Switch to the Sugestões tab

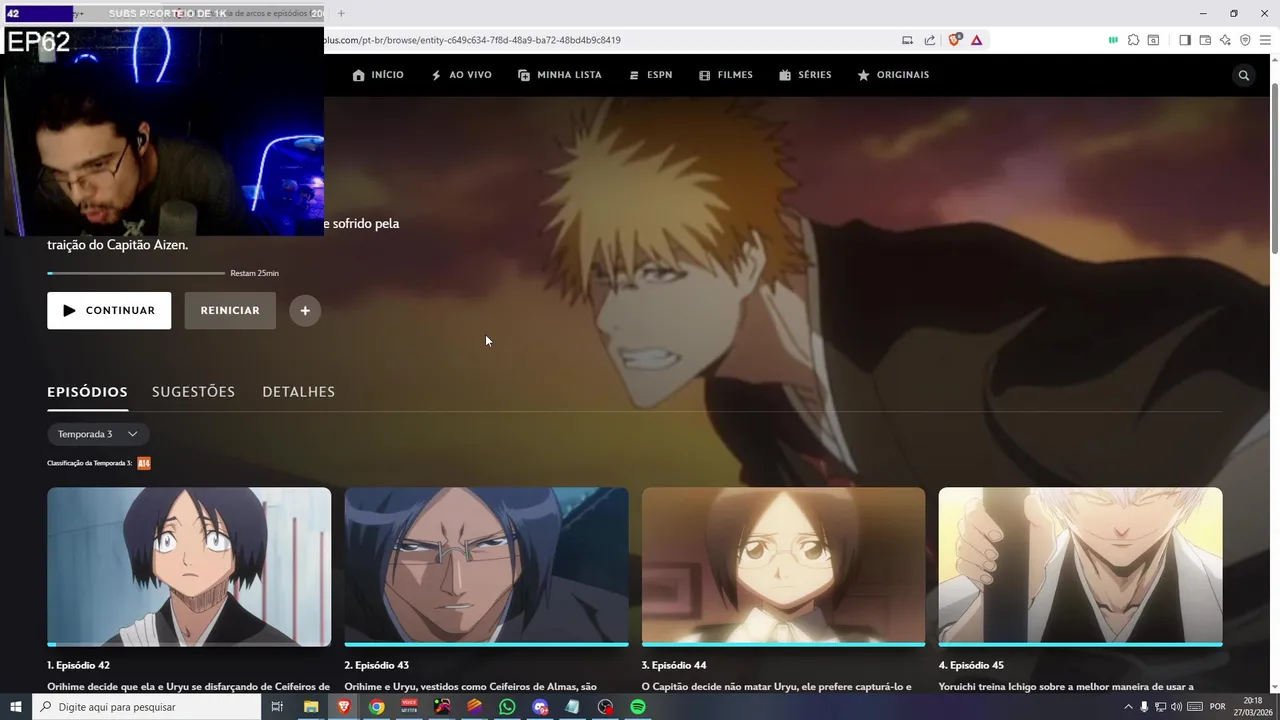[x=193, y=392]
